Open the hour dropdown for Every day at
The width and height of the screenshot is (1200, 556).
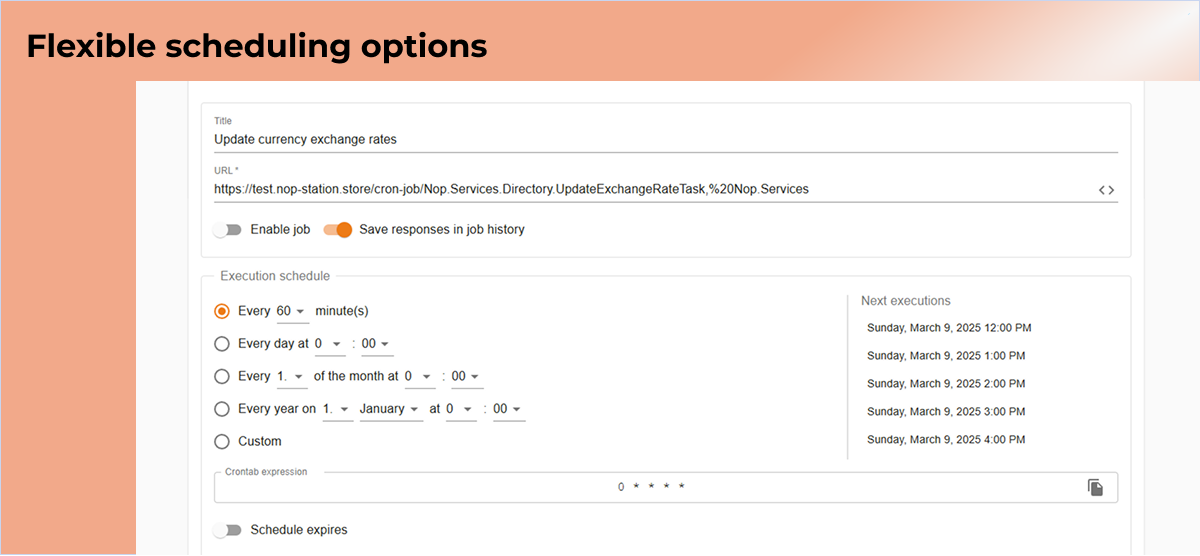[329, 344]
